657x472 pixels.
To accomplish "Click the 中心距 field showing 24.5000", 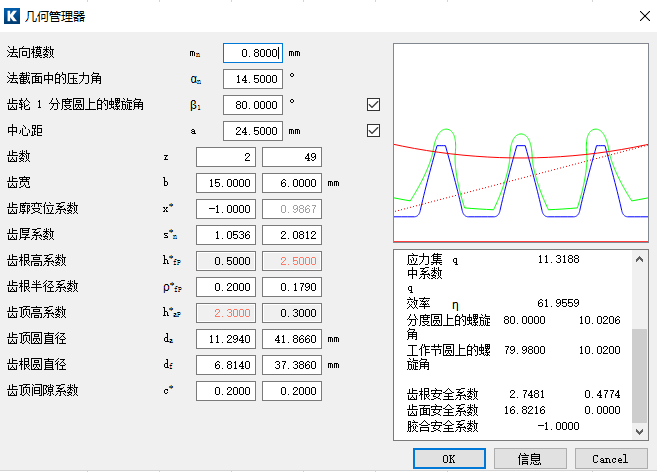I will click(253, 130).
